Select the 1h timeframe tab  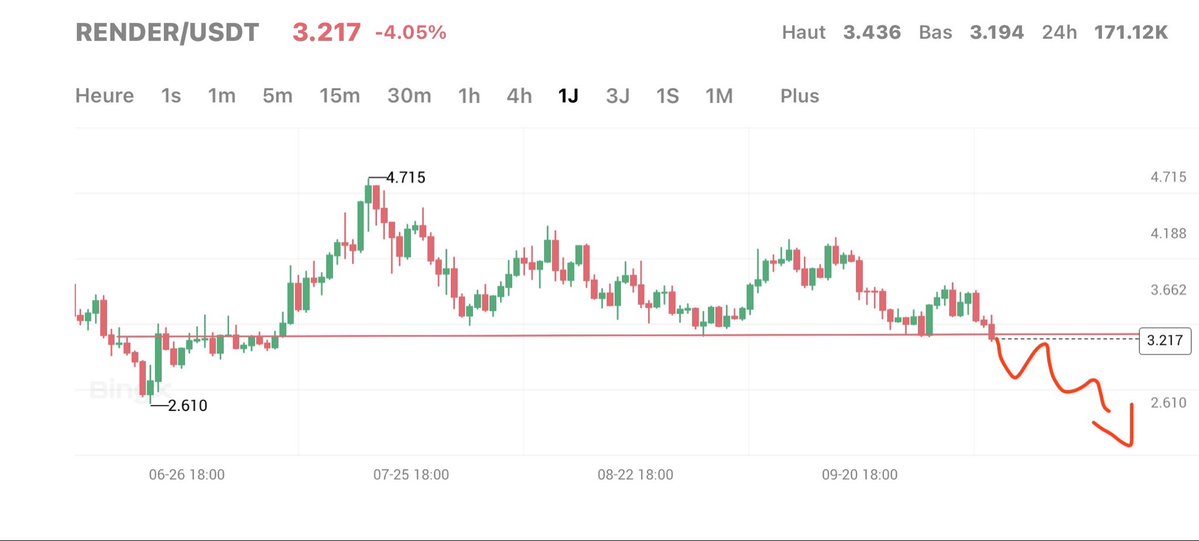coord(468,96)
